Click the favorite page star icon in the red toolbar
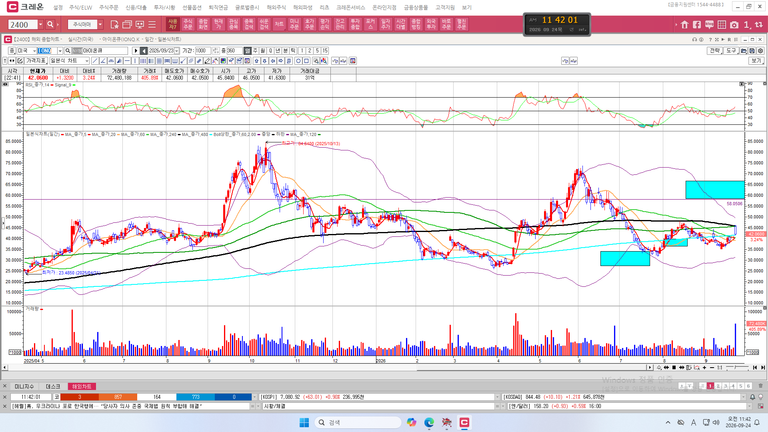Image resolution: width=768 pixels, height=432 pixels. click(115, 24)
